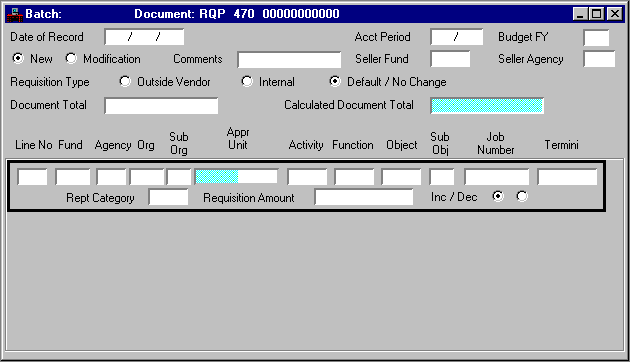Focus the Requisition Amount field
The width and height of the screenshot is (630, 362).
pos(364,197)
